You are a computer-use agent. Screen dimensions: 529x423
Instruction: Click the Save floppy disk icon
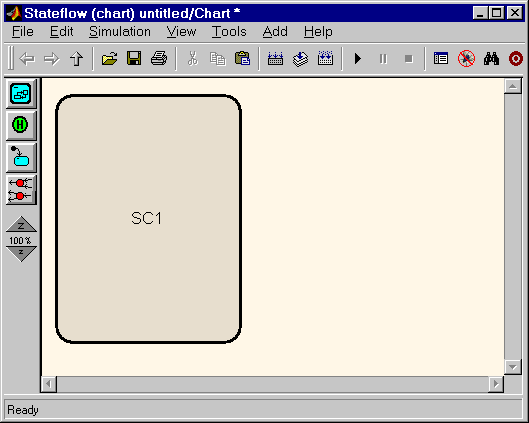(134, 59)
